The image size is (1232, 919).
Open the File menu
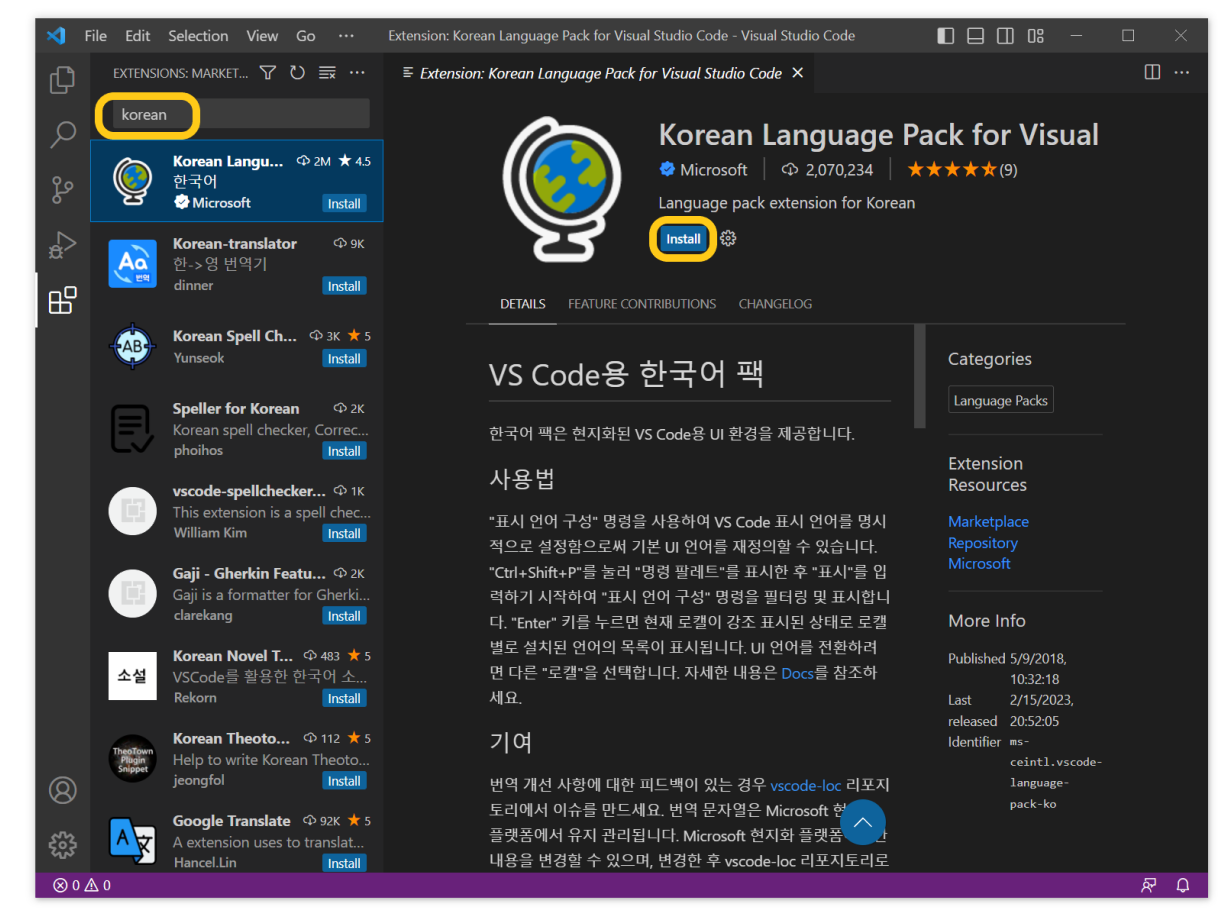96,36
